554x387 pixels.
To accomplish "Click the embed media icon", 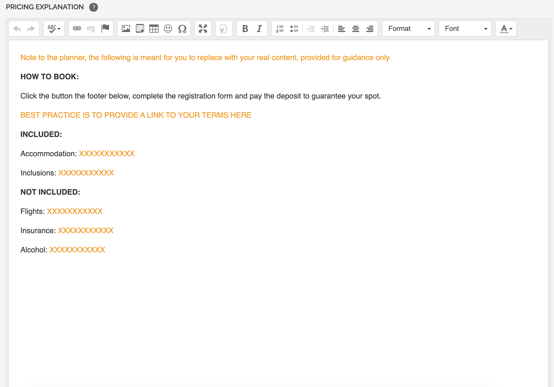I will [x=140, y=29].
